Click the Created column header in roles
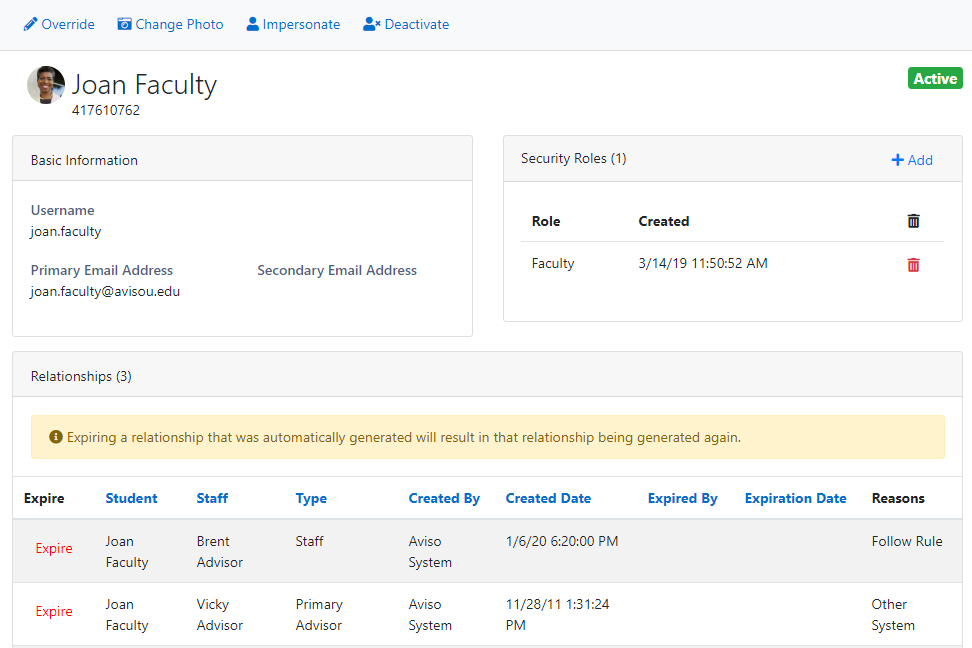972x648 pixels. pos(663,221)
